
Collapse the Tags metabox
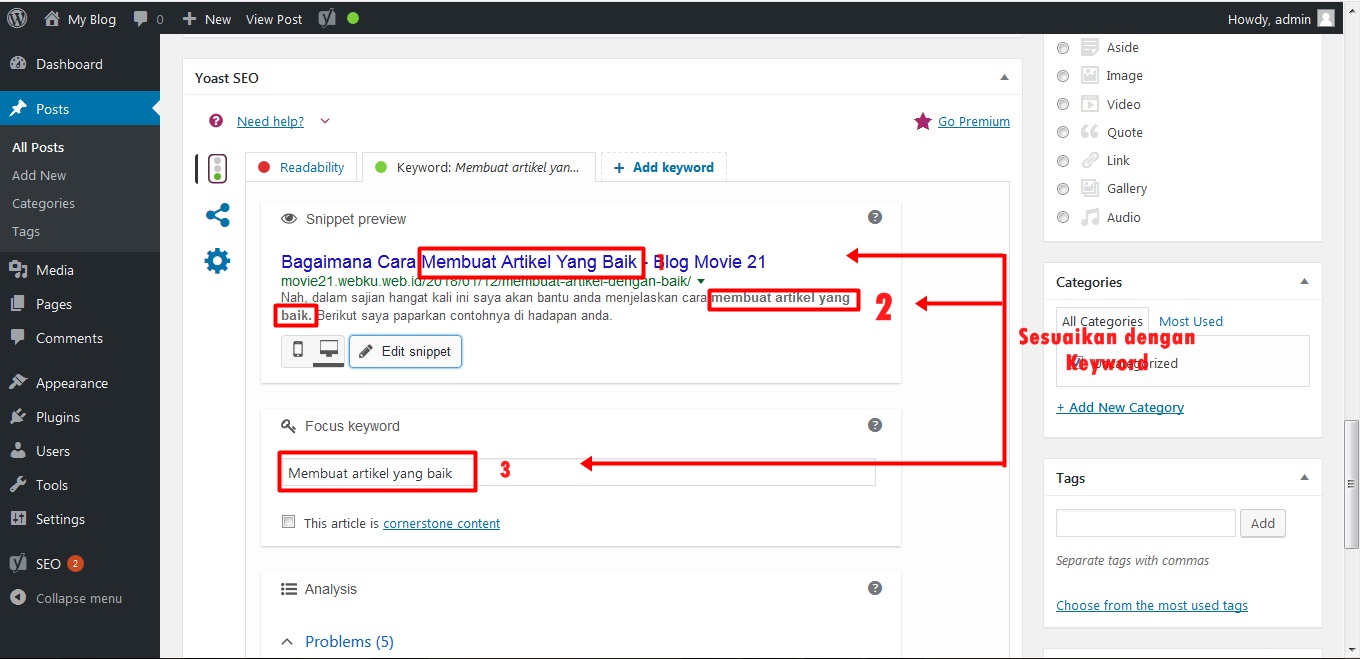click(1304, 478)
